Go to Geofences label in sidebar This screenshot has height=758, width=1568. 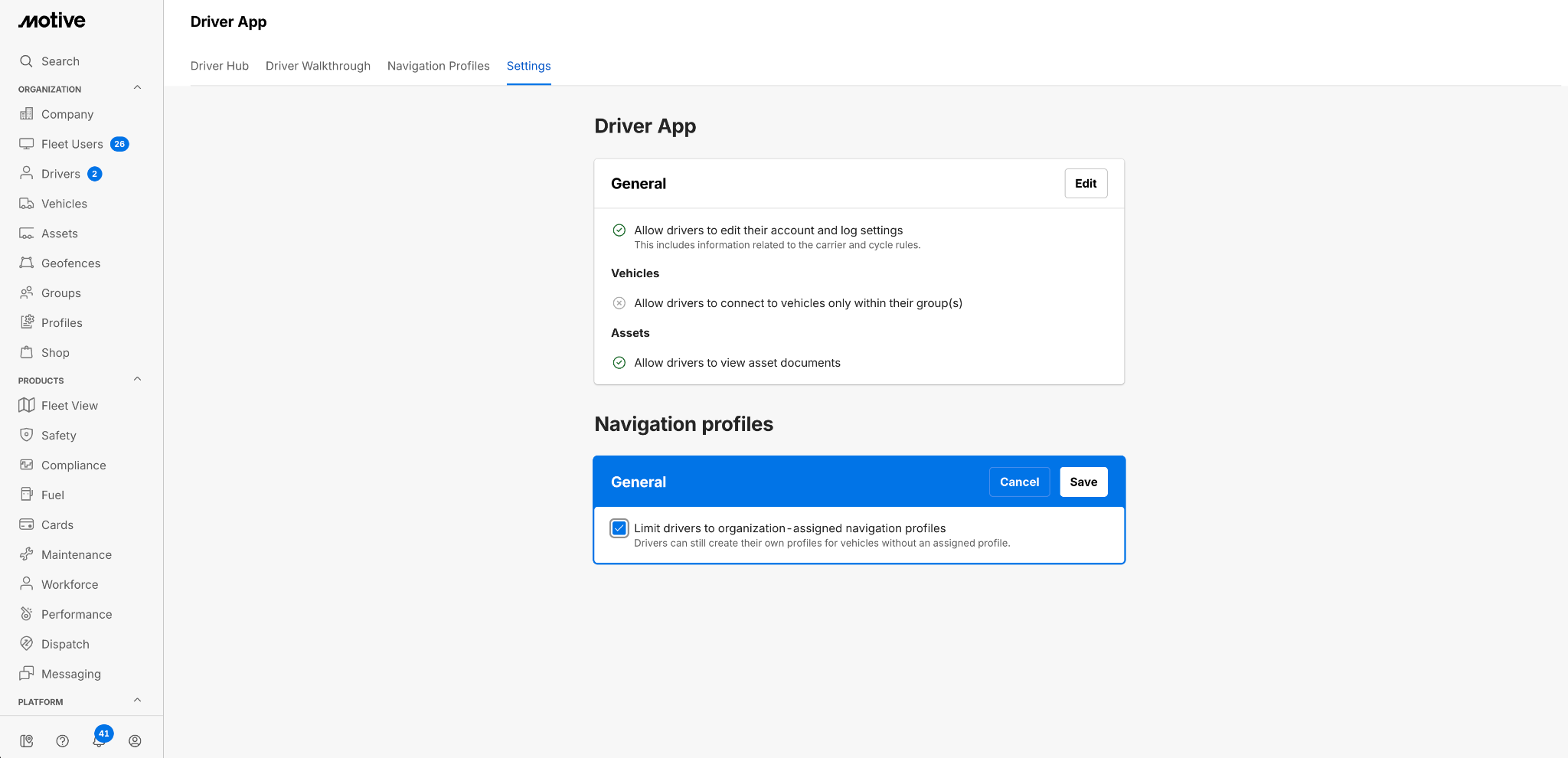(71, 263)
